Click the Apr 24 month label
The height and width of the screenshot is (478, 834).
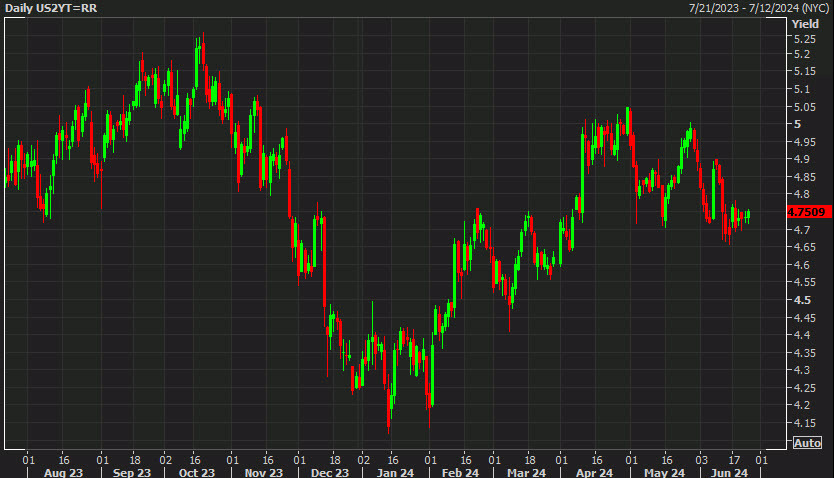(594, 472)
